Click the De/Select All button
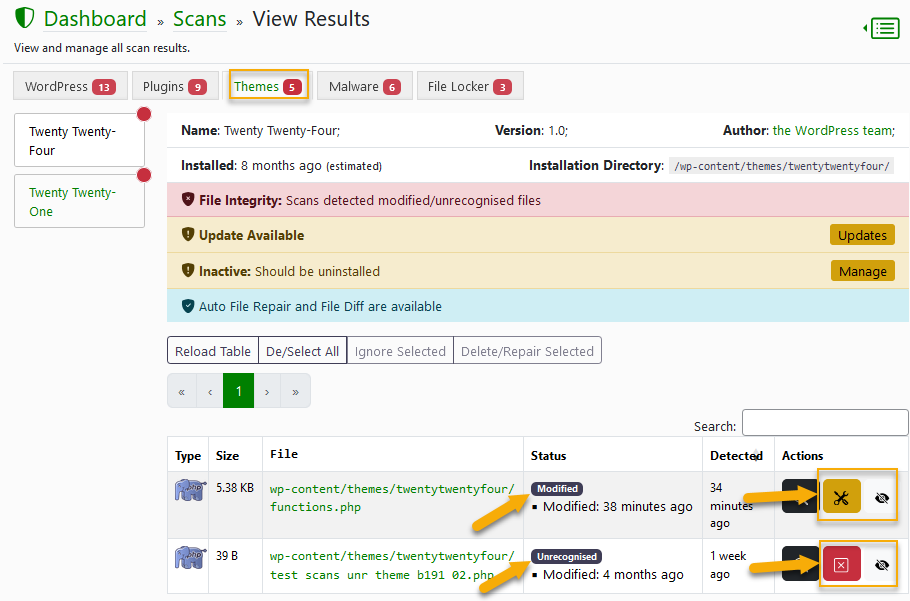This screenshot has height=601, width=910. point(302,351)
